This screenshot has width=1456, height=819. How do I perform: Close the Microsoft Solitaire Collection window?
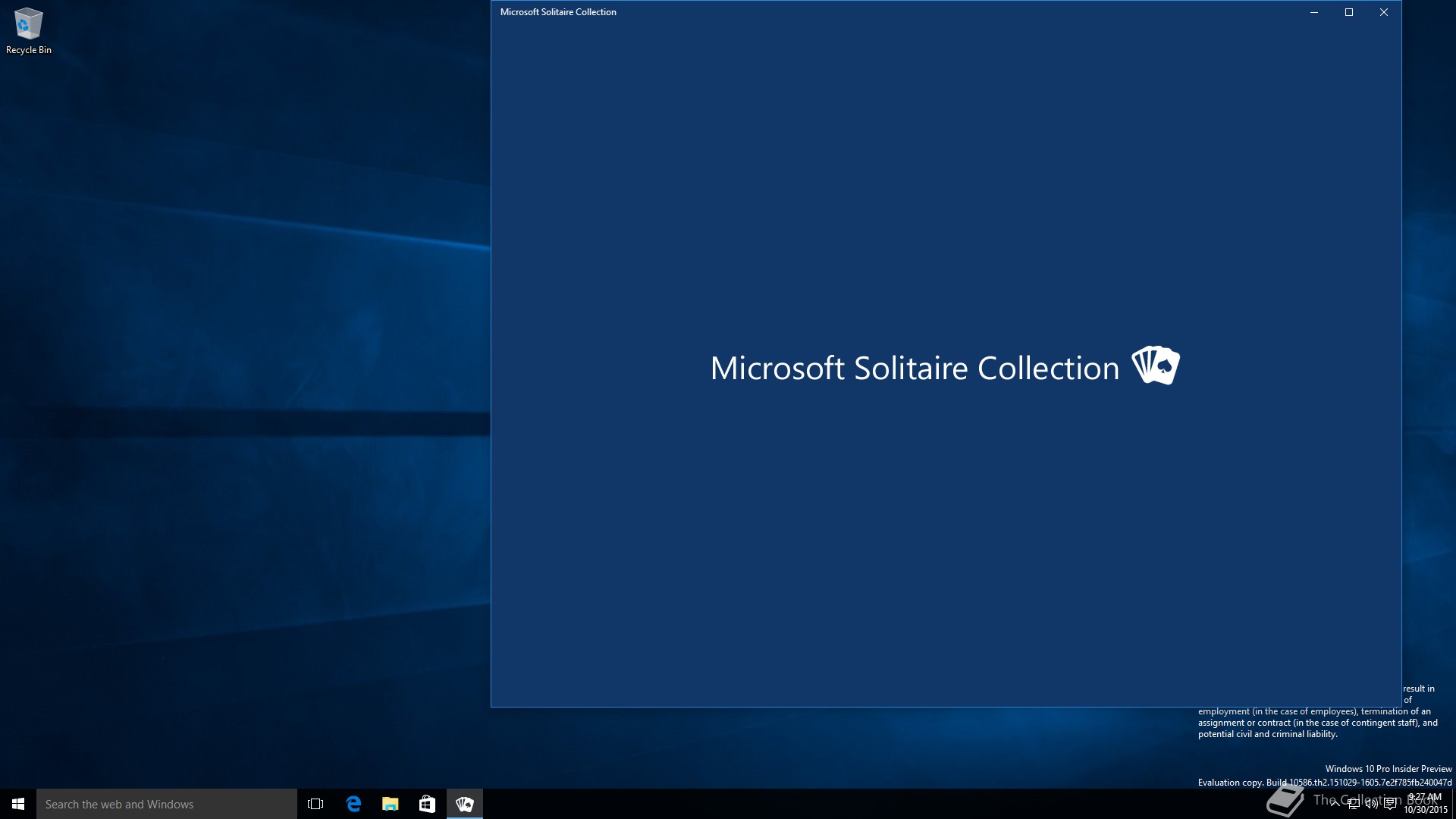click(x=1384, y=12)
